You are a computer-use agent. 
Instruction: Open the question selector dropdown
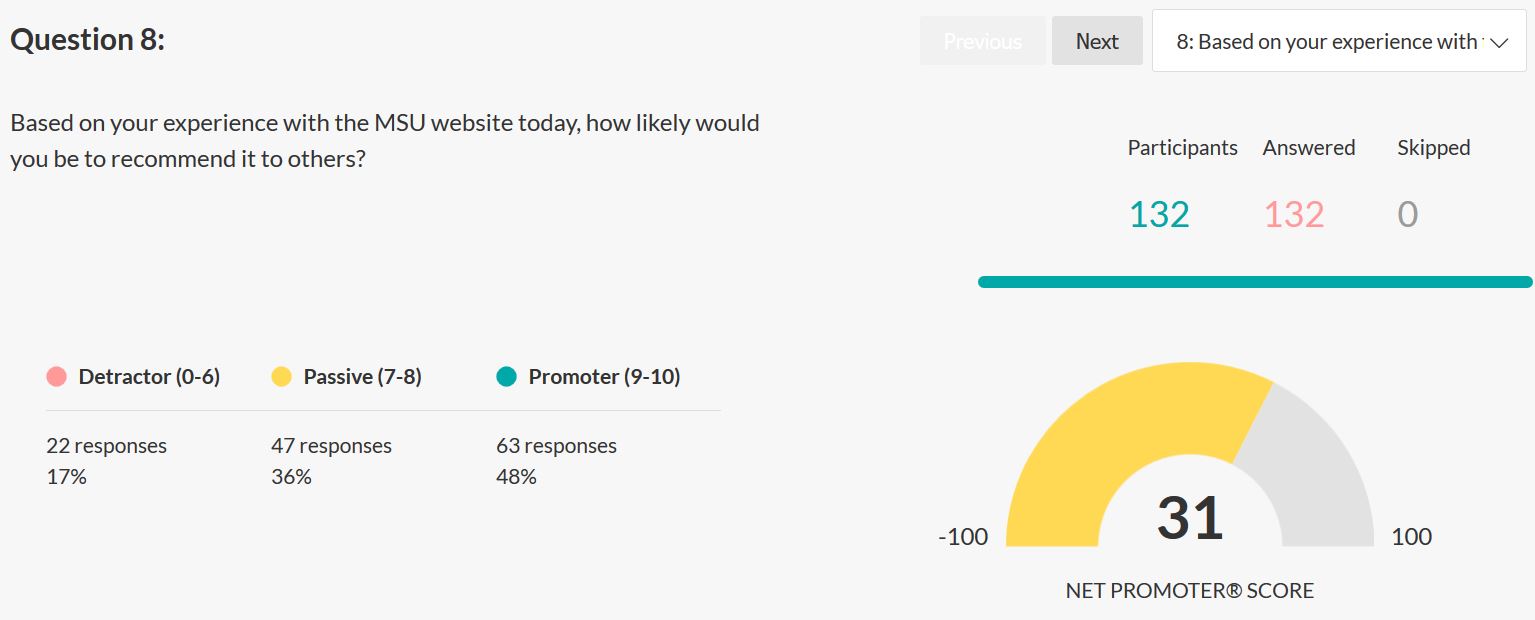pos(1338,42)
